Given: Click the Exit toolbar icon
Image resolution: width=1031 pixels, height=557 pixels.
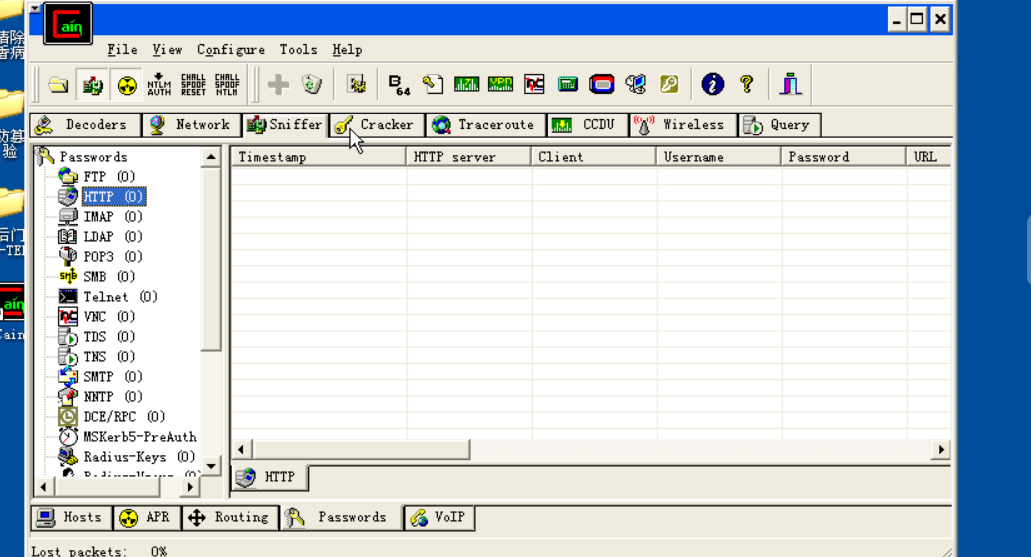Looking at the screenshot, I should coord(790,84).
